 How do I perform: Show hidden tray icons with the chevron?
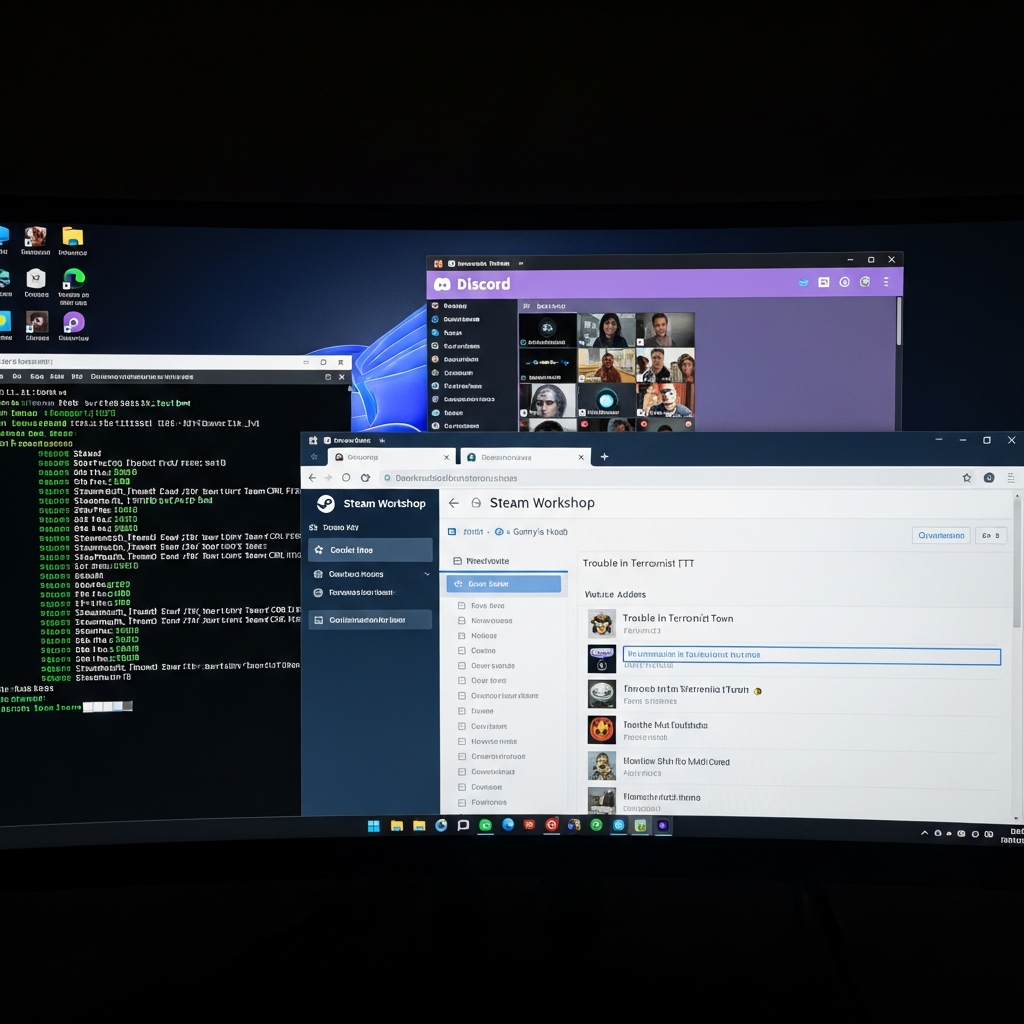(924, 833)
